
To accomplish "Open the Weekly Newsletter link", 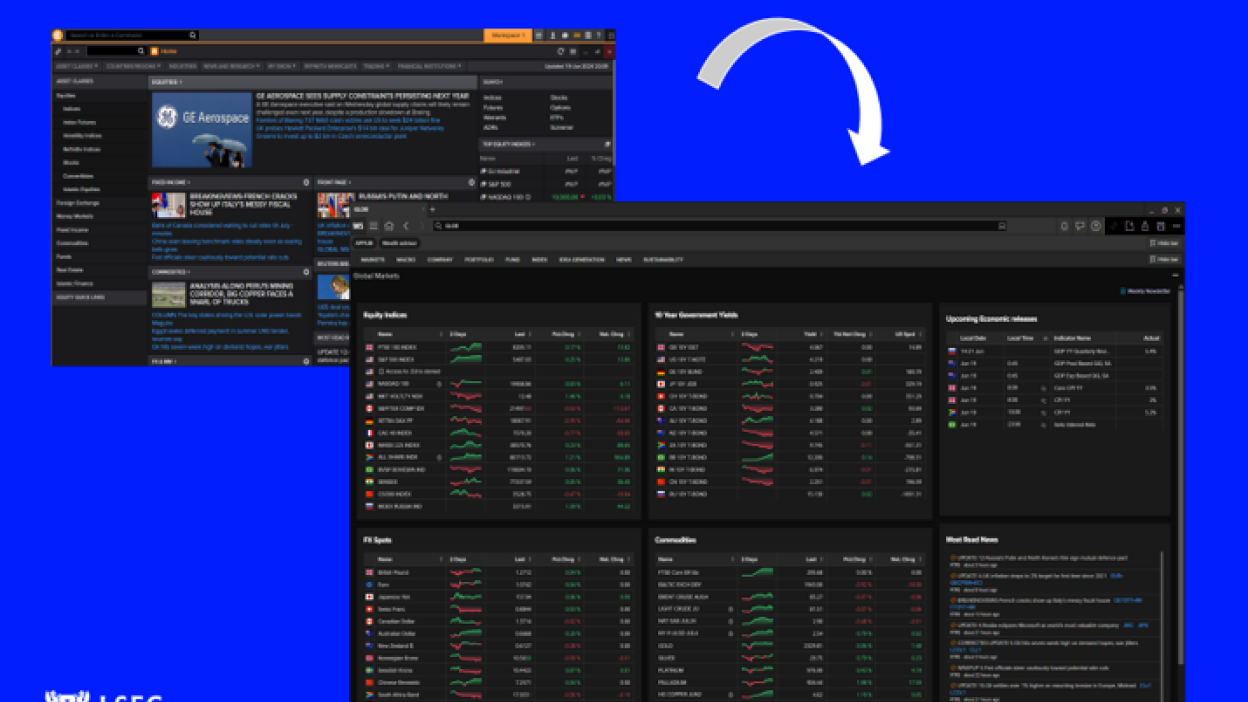I will pos(1147,291).
